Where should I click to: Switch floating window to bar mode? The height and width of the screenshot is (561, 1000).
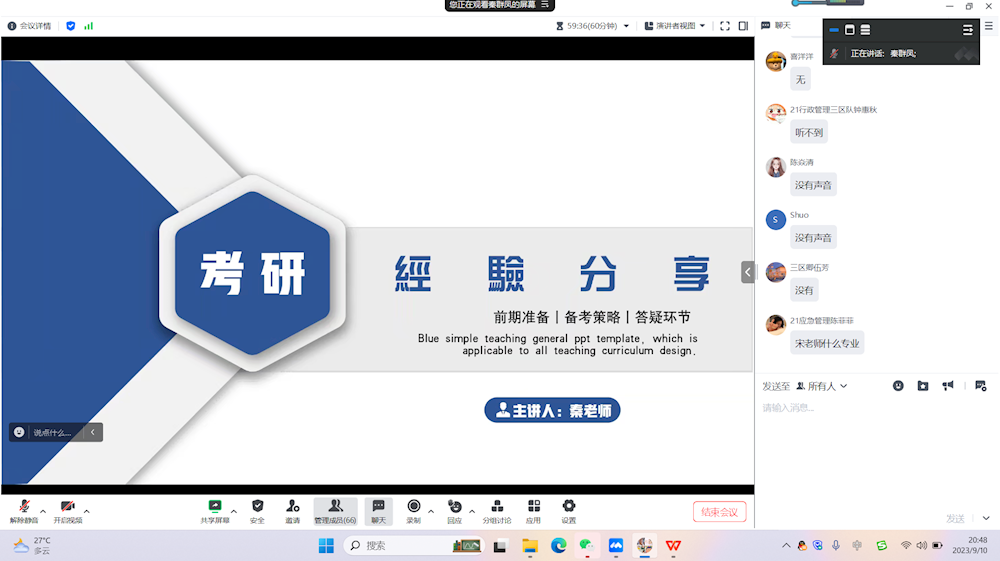click(x=834, y=30)
